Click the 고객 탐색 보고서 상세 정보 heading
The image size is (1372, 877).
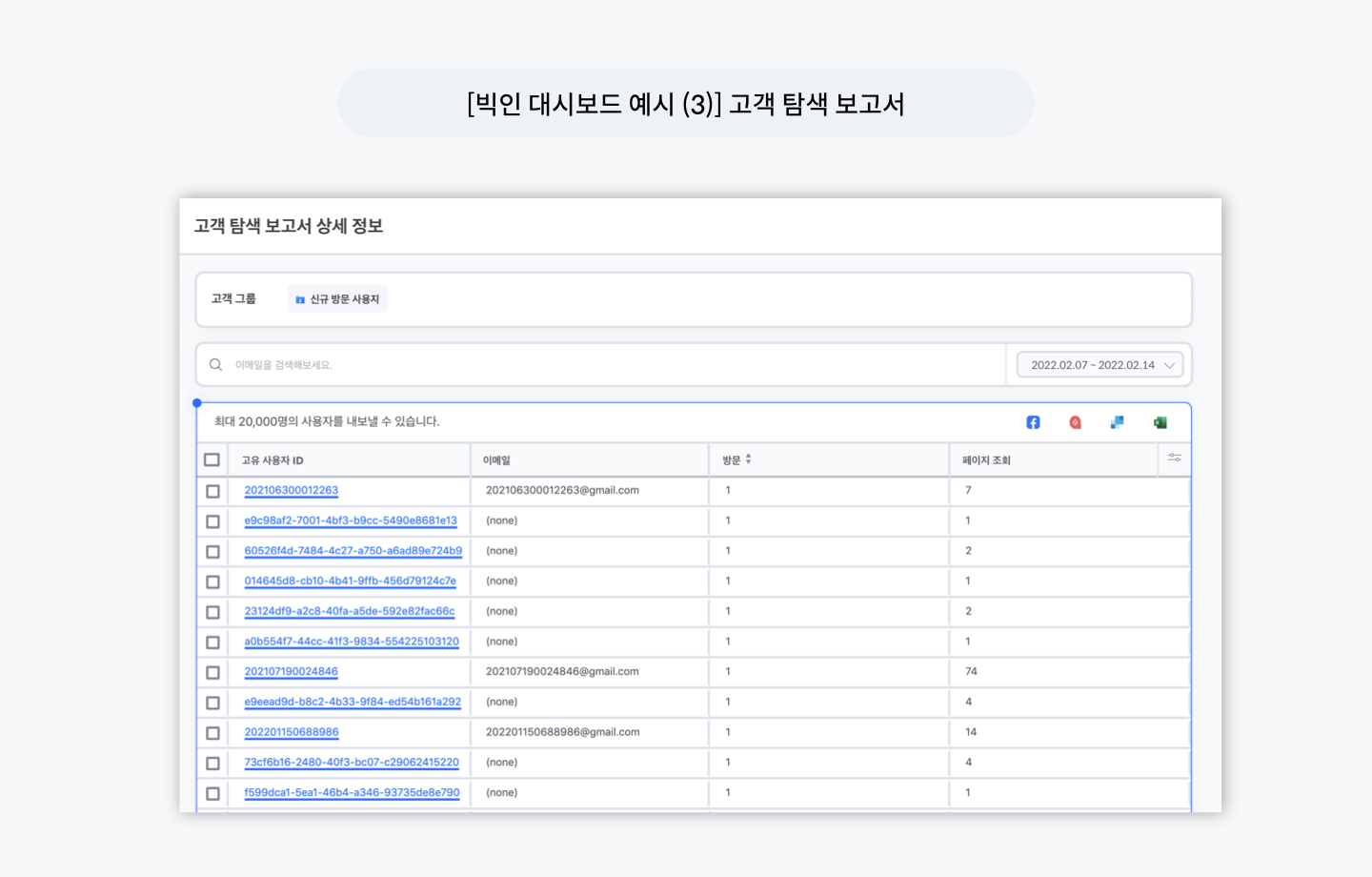tap(289, 226)
